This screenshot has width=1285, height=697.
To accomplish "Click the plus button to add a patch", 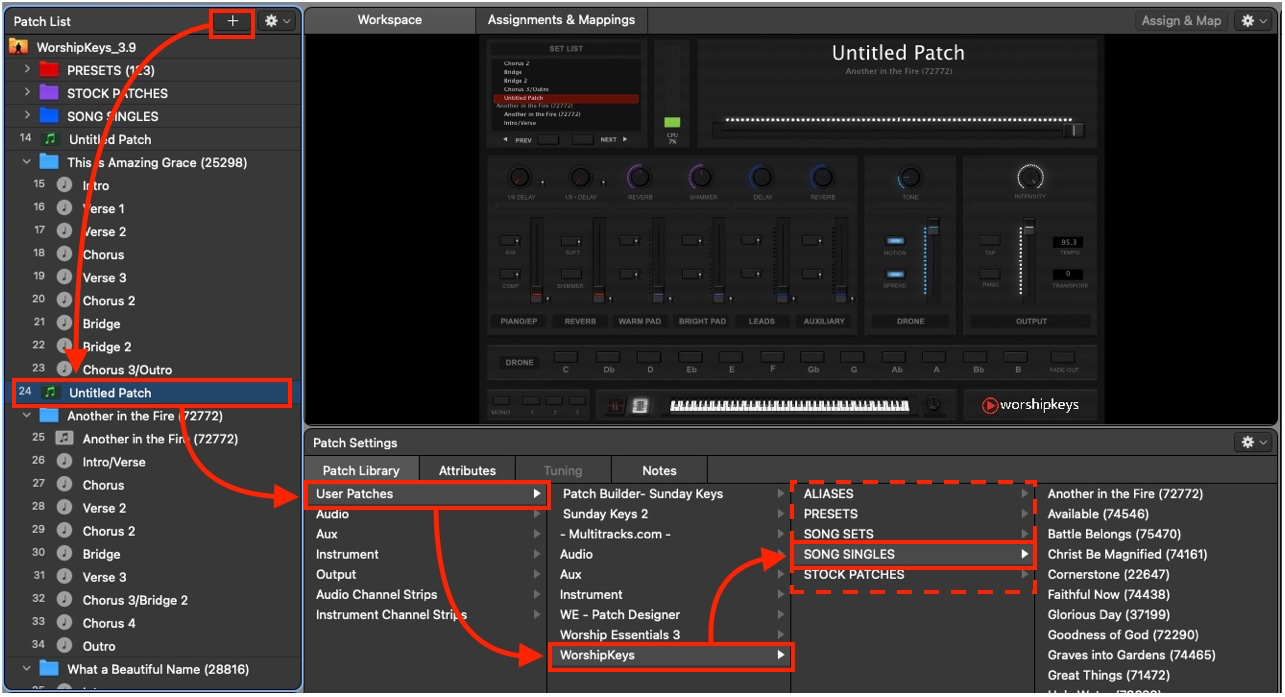I will click(233, 21).
